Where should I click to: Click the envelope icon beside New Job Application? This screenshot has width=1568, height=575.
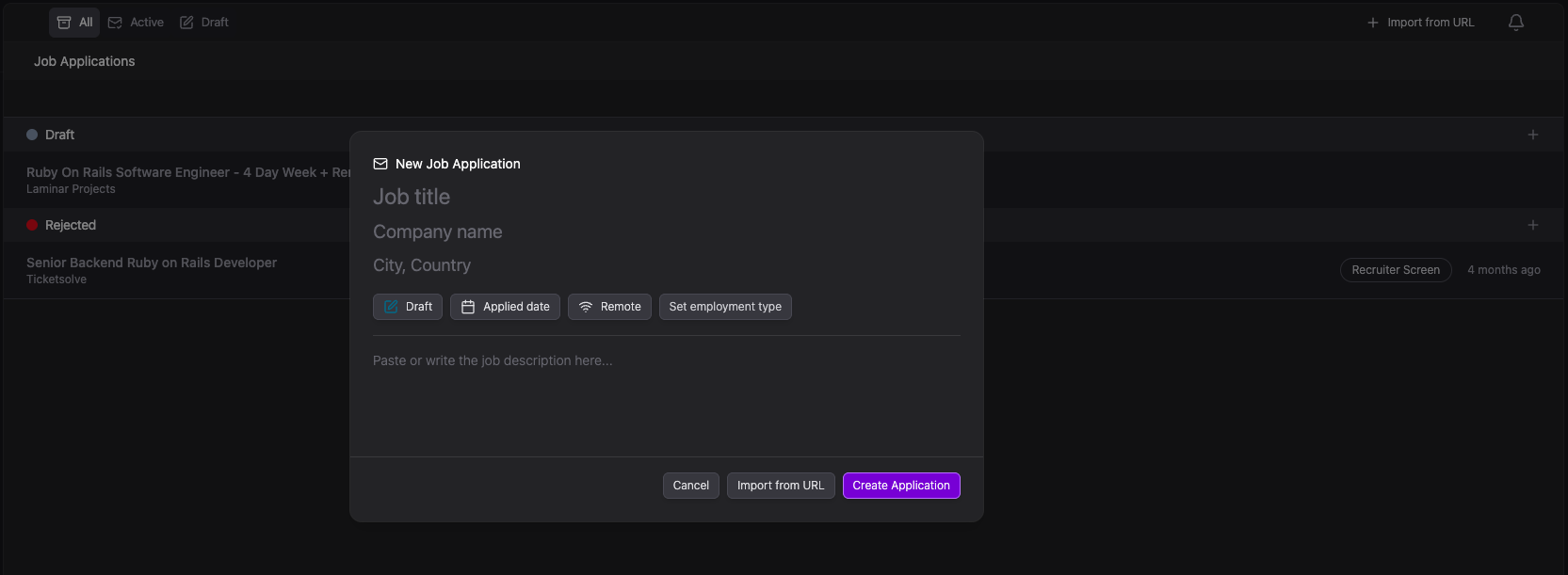tap(380, 164)
